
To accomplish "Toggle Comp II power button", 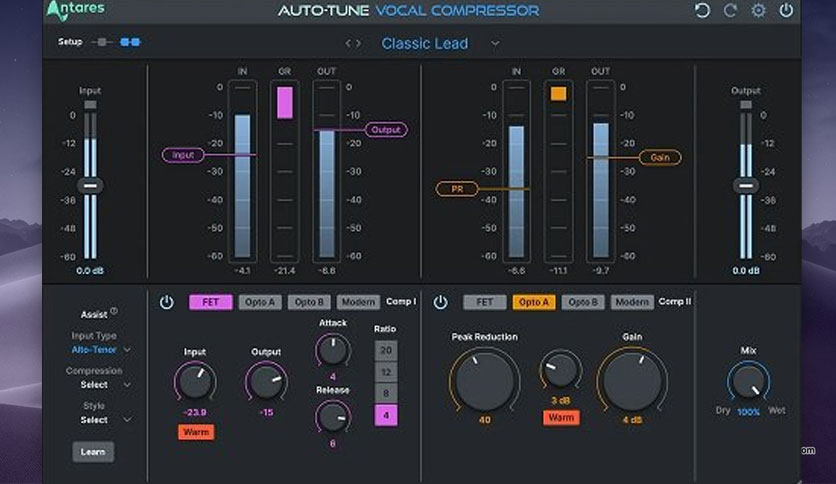I will tap(440, 302).
